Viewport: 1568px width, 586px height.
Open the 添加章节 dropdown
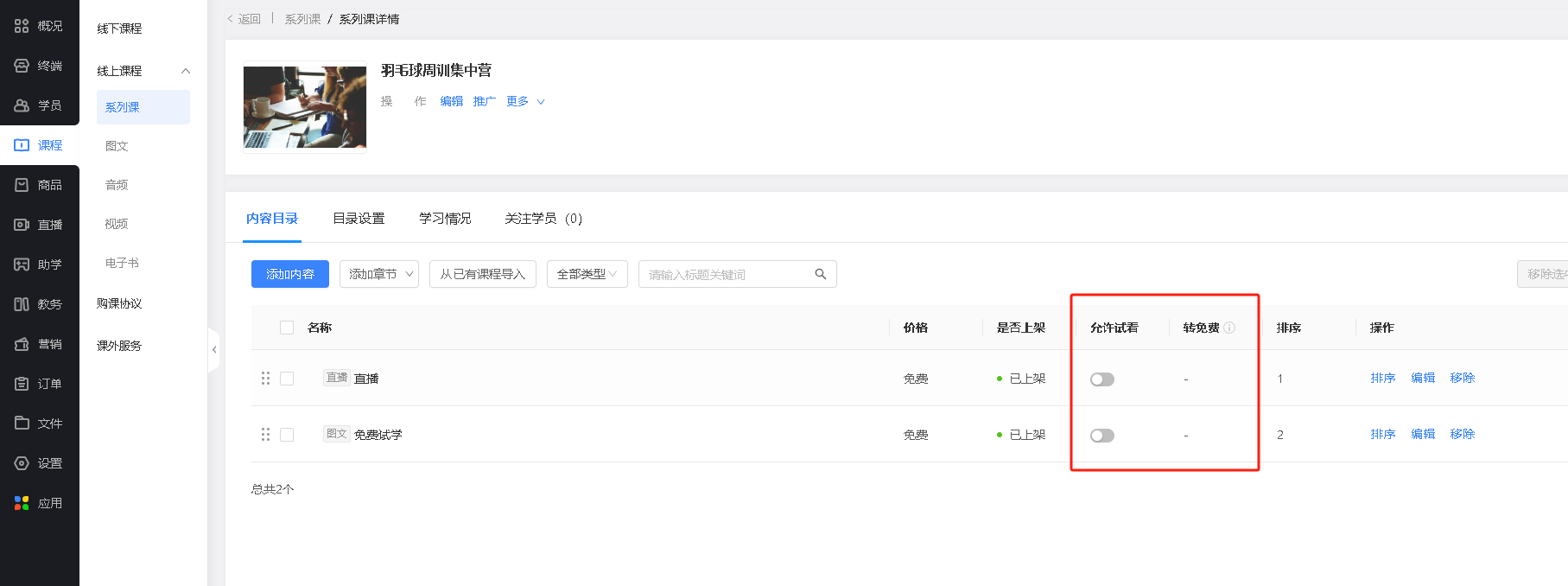point(379,274)
